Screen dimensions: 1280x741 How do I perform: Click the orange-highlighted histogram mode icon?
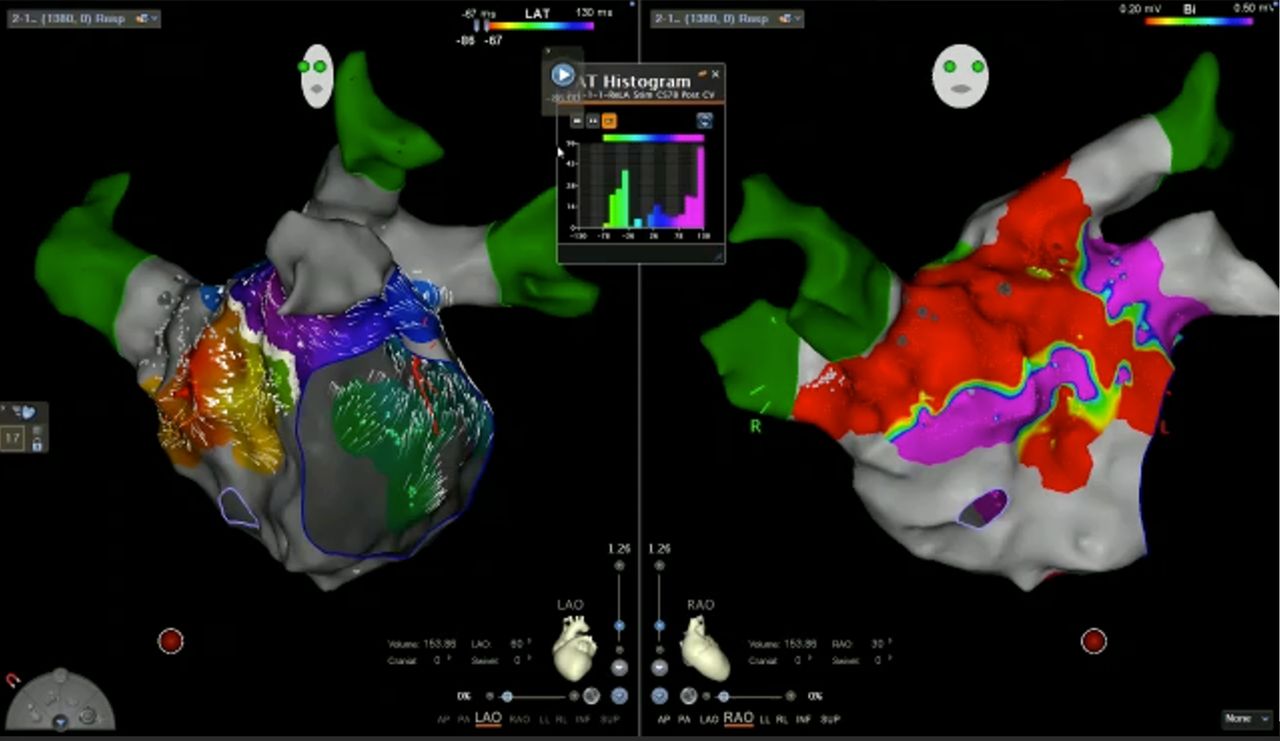point(609,121)
